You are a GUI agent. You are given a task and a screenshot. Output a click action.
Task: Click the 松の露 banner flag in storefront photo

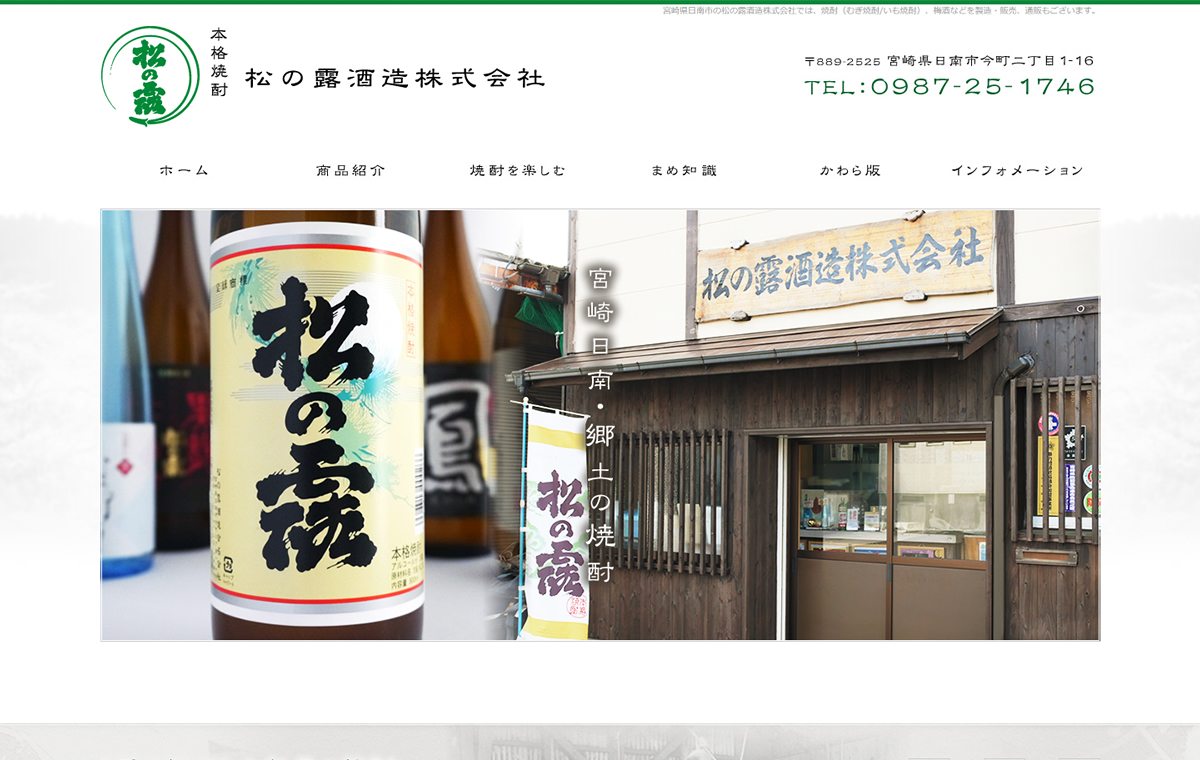click(557, 520)
